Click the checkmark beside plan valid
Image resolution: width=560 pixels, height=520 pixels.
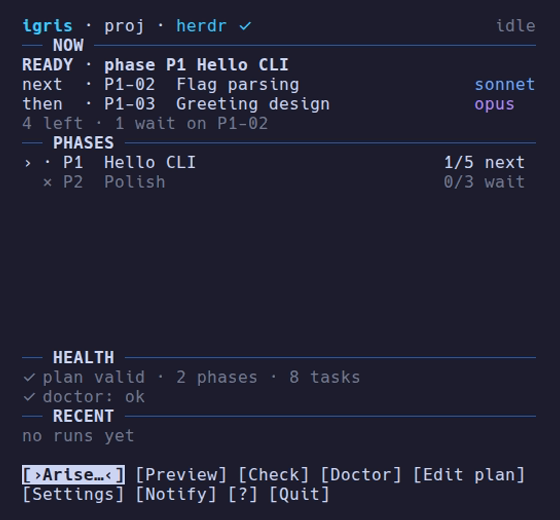tap(29, 377)
